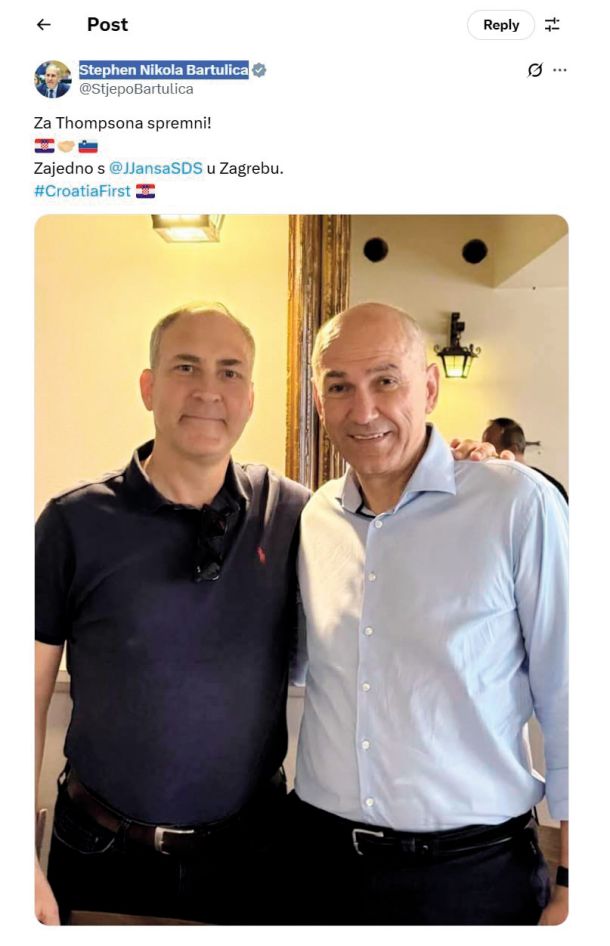Open the @JJansaSDS mention link
Viewport: 610px width, 946px height.
(156, 168)
